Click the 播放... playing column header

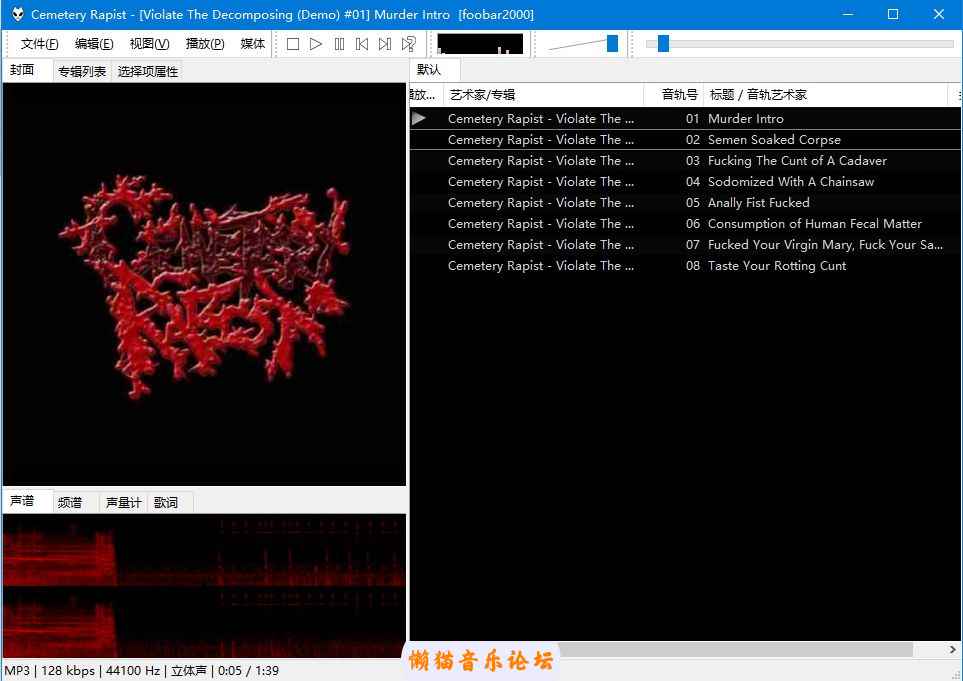click(x=426, y=95)
